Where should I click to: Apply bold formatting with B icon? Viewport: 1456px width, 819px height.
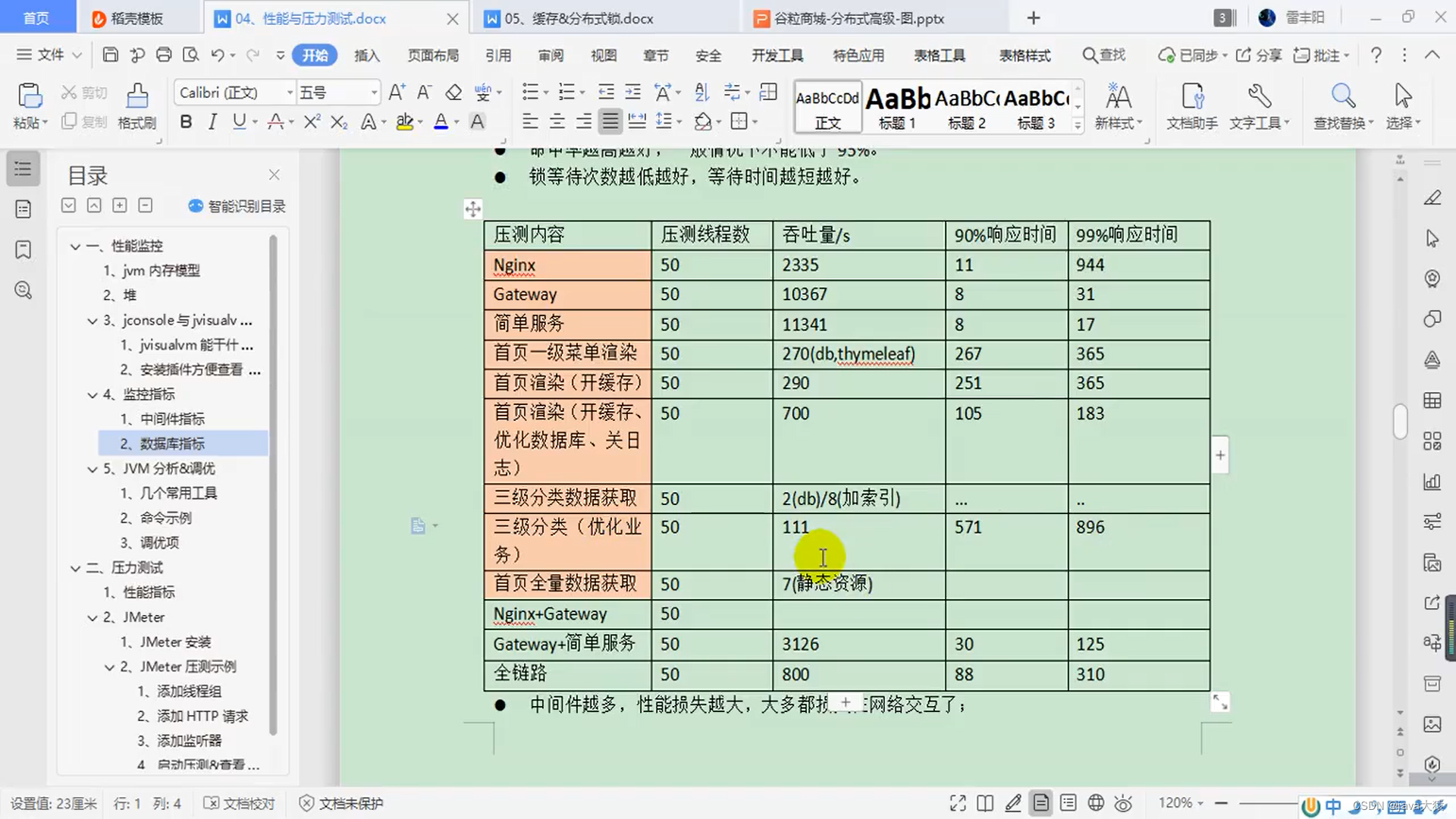click(x=186, y=122)
